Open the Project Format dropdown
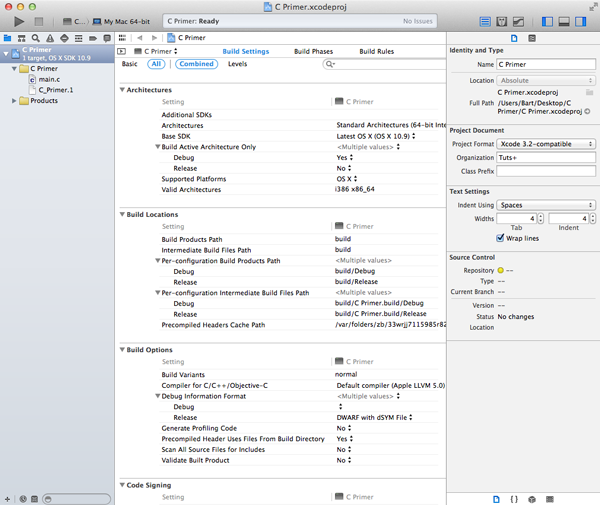 point(546,144)
